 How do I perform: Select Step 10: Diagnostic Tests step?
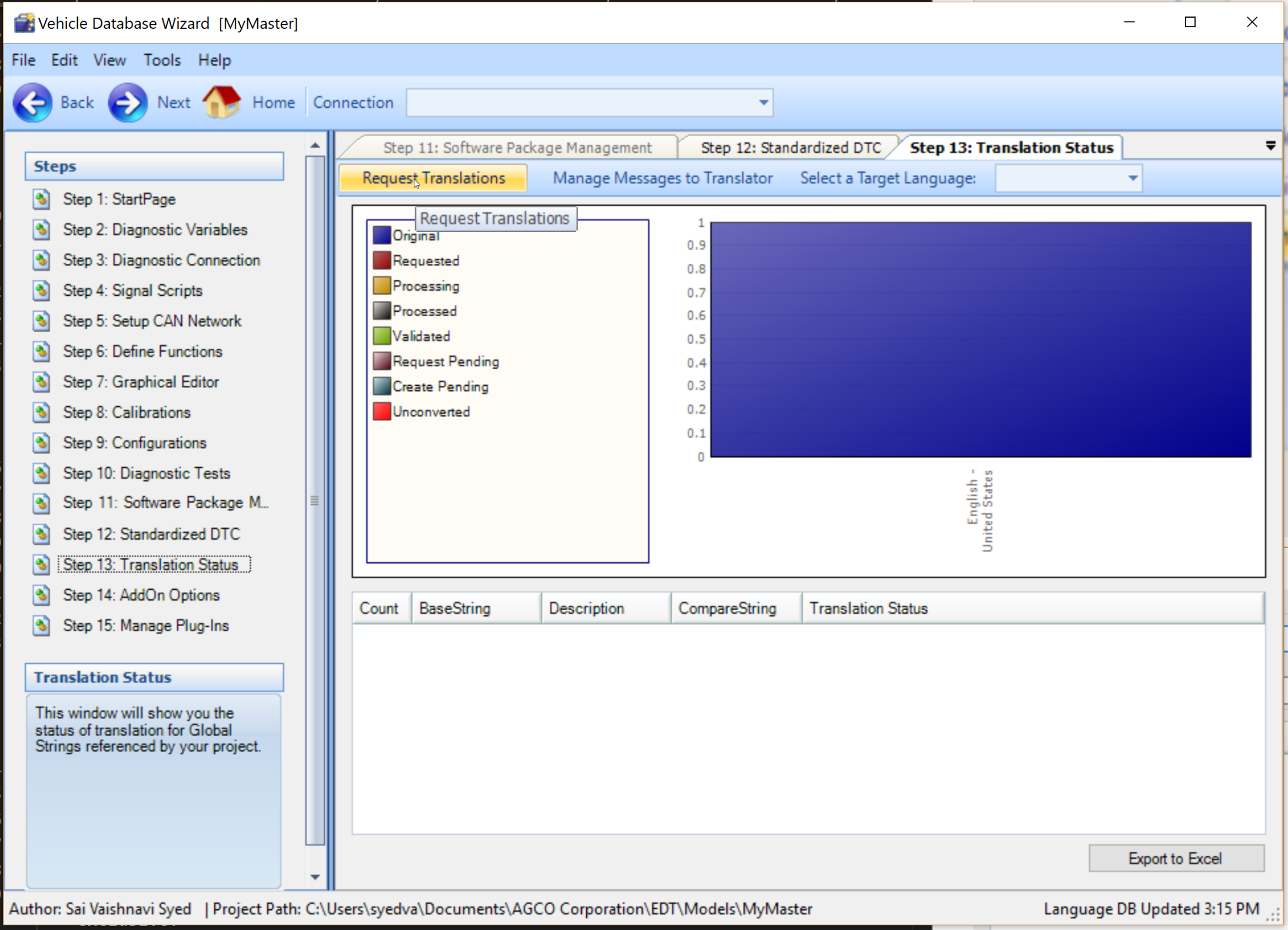point(147,473)
